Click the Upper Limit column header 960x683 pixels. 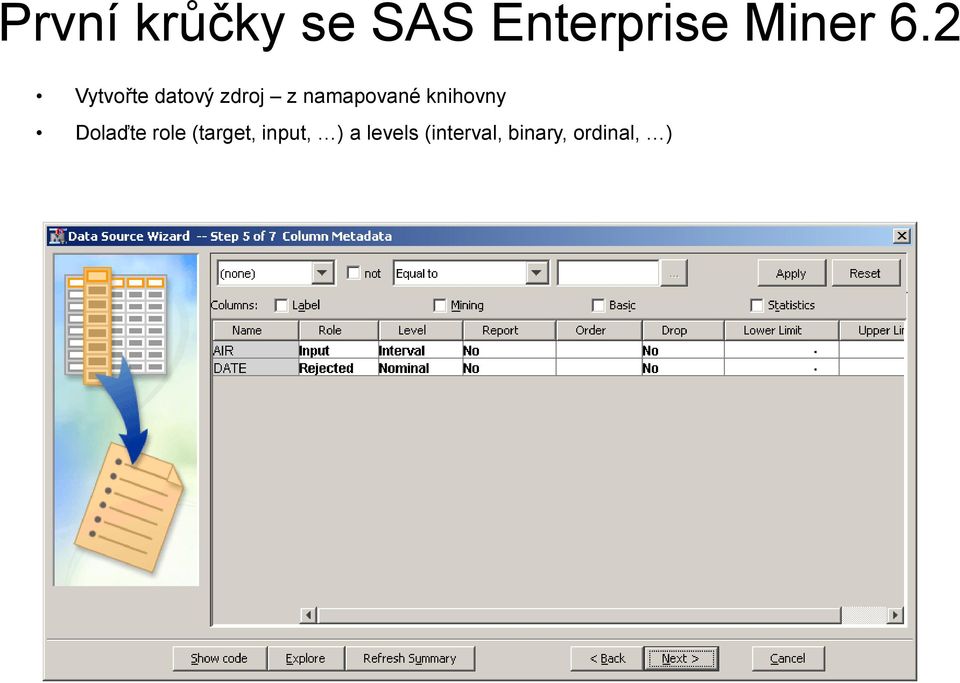click(872, 330)
